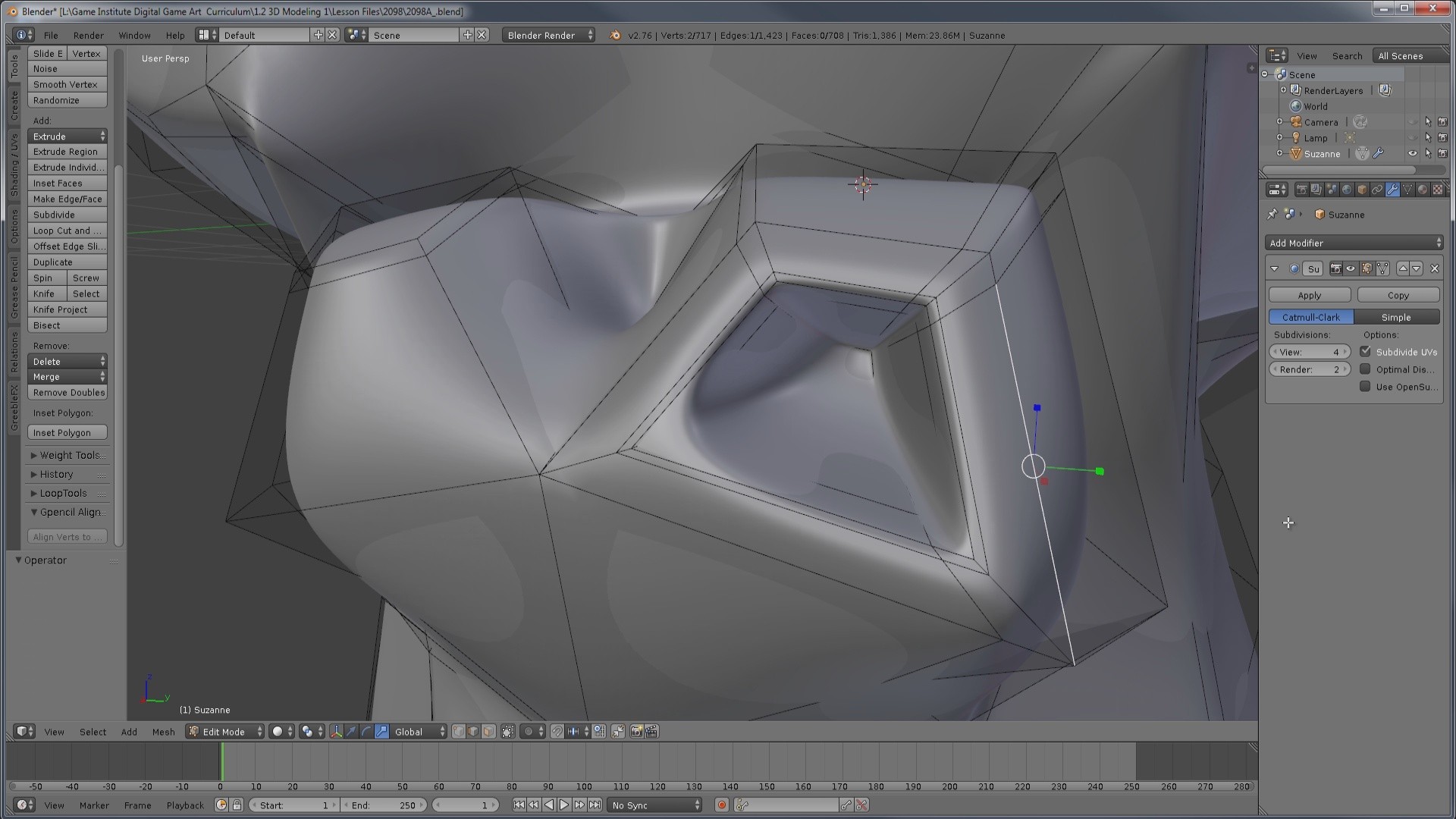Viewport: 1456px width, 819px height.
Task: Open the Window menu
Action: (x=134, y=35)
